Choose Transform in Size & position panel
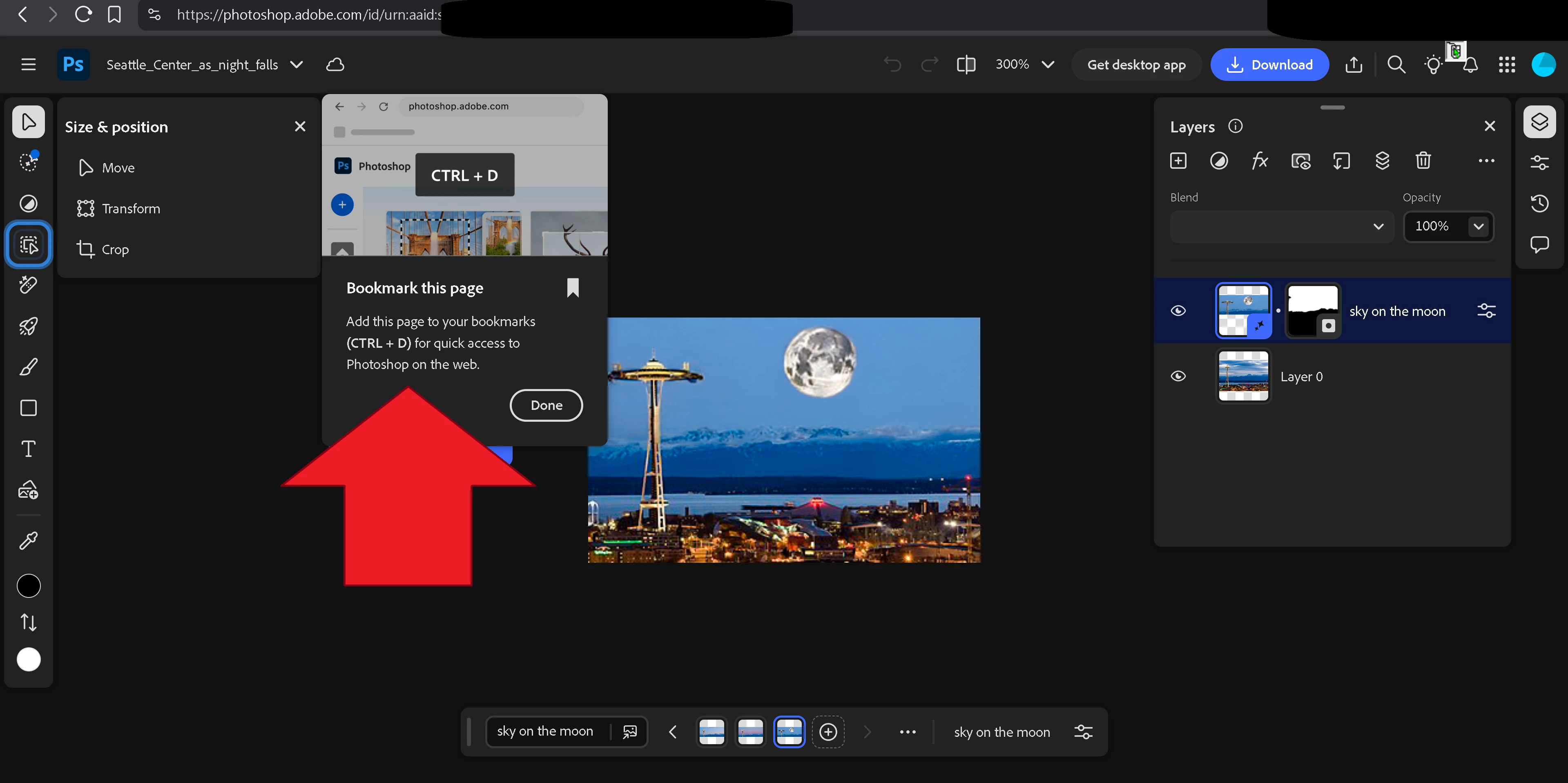Screen dimensions: 1568x783 pyautogui.click(x=130, y=209)
